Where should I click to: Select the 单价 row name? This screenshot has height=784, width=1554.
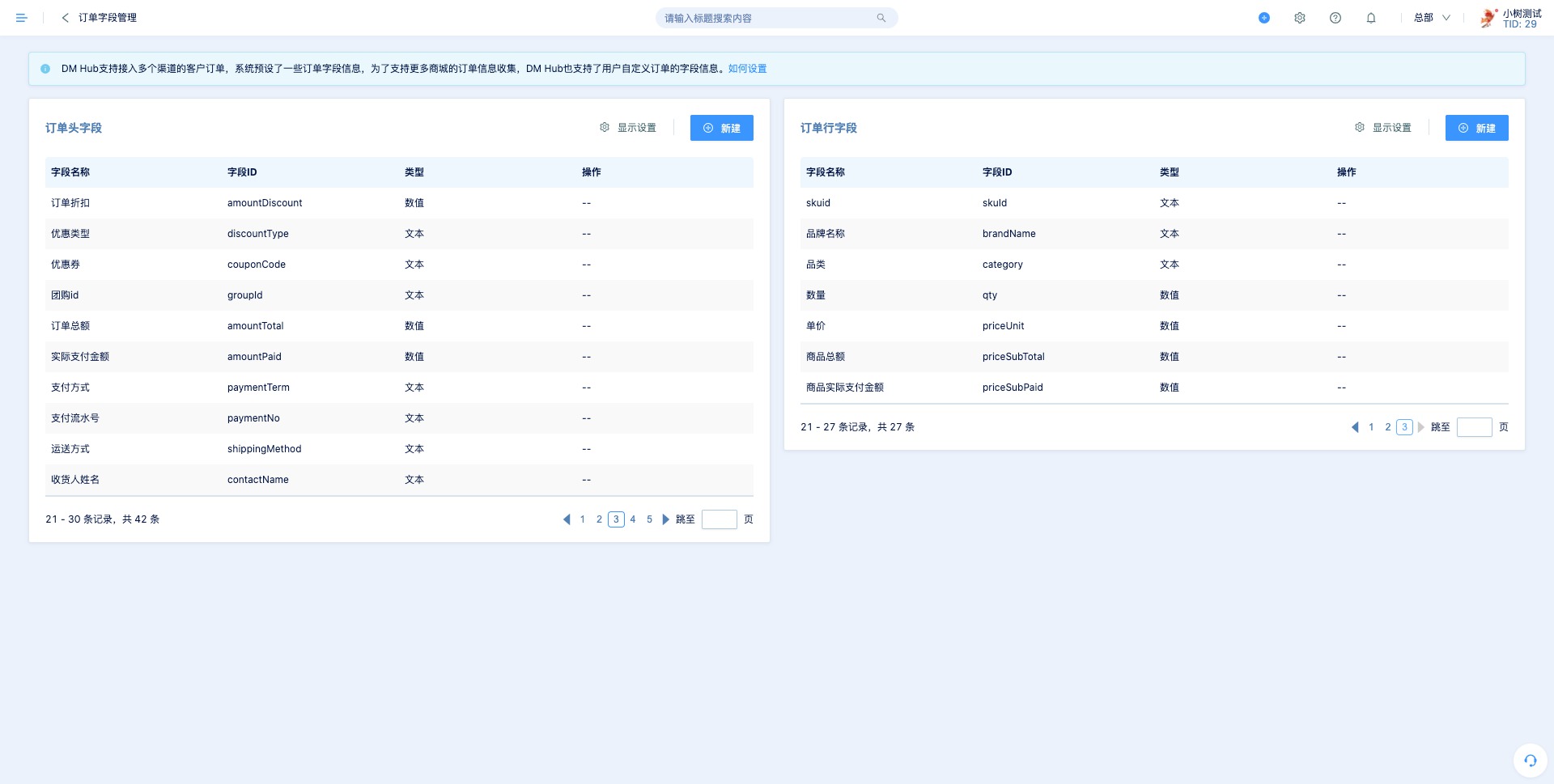tap(816, 326)
